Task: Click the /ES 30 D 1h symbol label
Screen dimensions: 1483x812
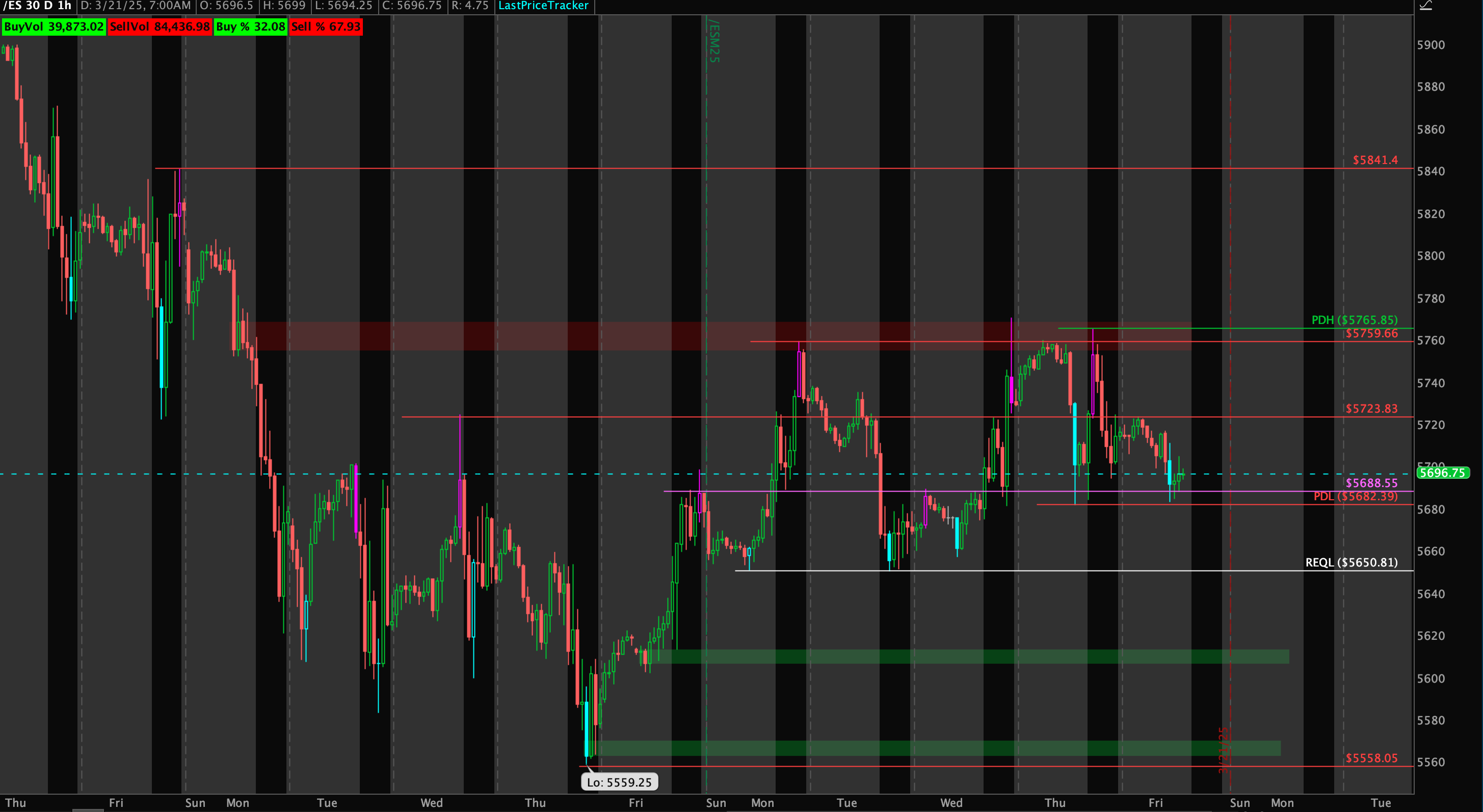Action: coord(37,6)
